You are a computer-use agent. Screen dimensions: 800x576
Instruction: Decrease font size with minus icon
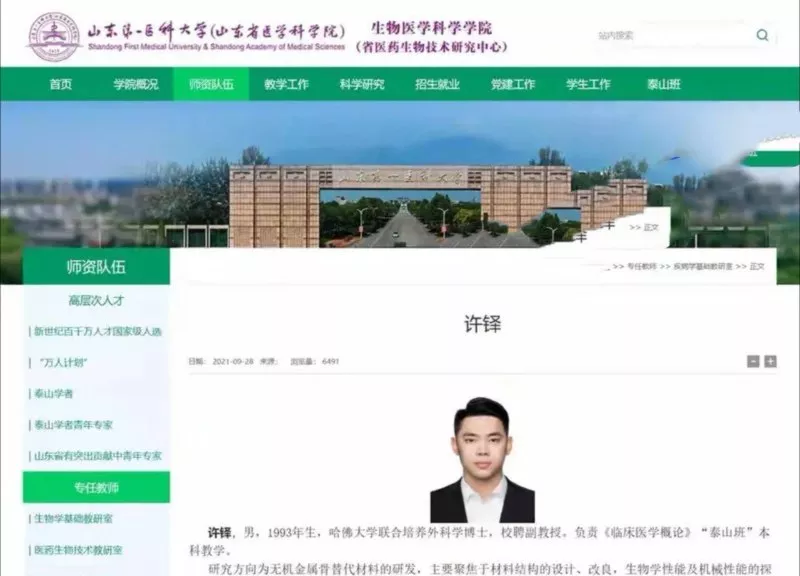[753, 361]
